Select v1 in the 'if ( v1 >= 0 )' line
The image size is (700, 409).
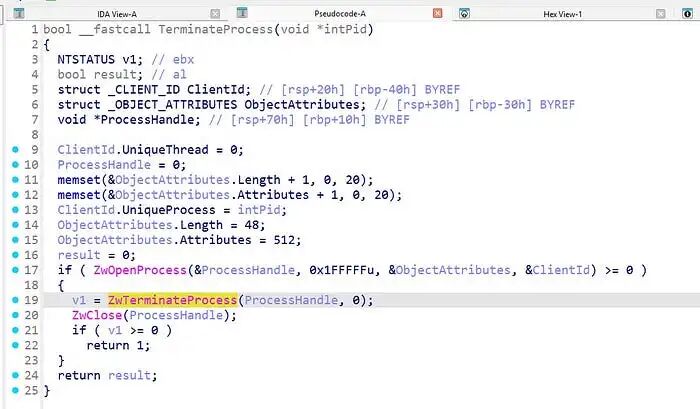[115, 330]
